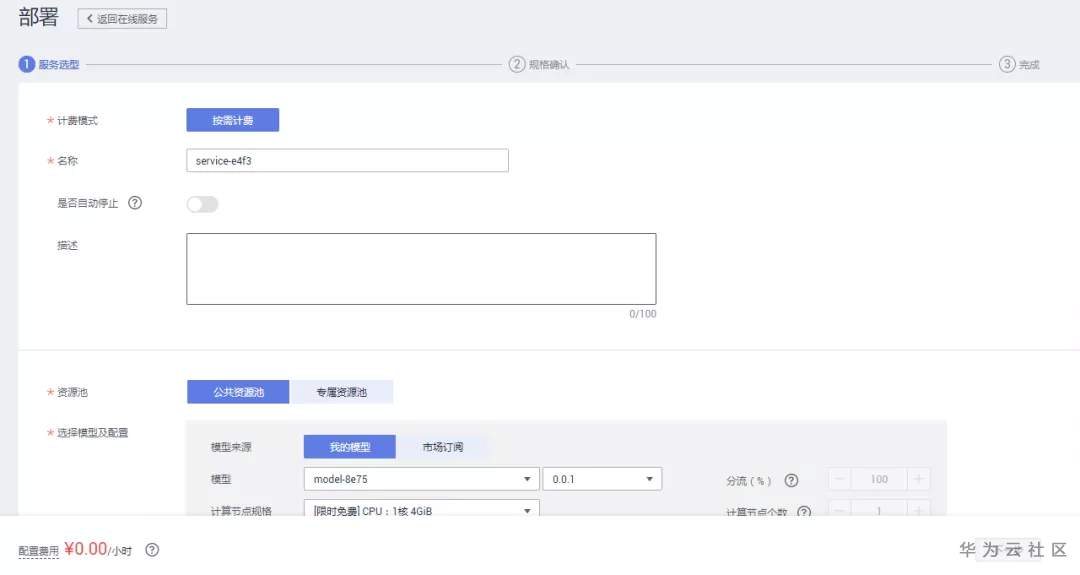Open the model-8e75 model dropdown
Screen dimensions: 1080x575
pyautogui.click(x=420, y=479)
